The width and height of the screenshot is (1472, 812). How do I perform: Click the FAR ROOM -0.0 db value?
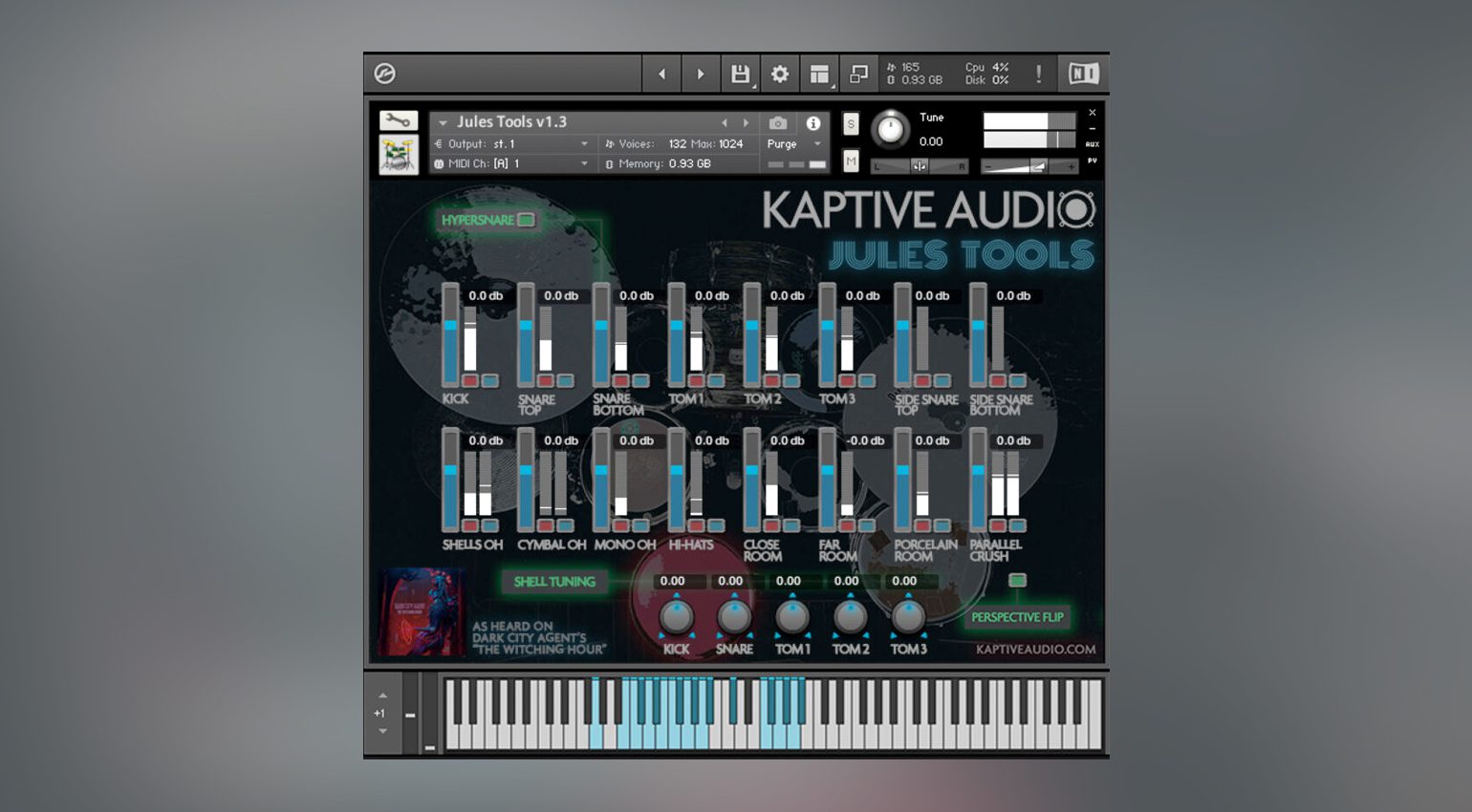pyautogui.click(x=865, y=440)
